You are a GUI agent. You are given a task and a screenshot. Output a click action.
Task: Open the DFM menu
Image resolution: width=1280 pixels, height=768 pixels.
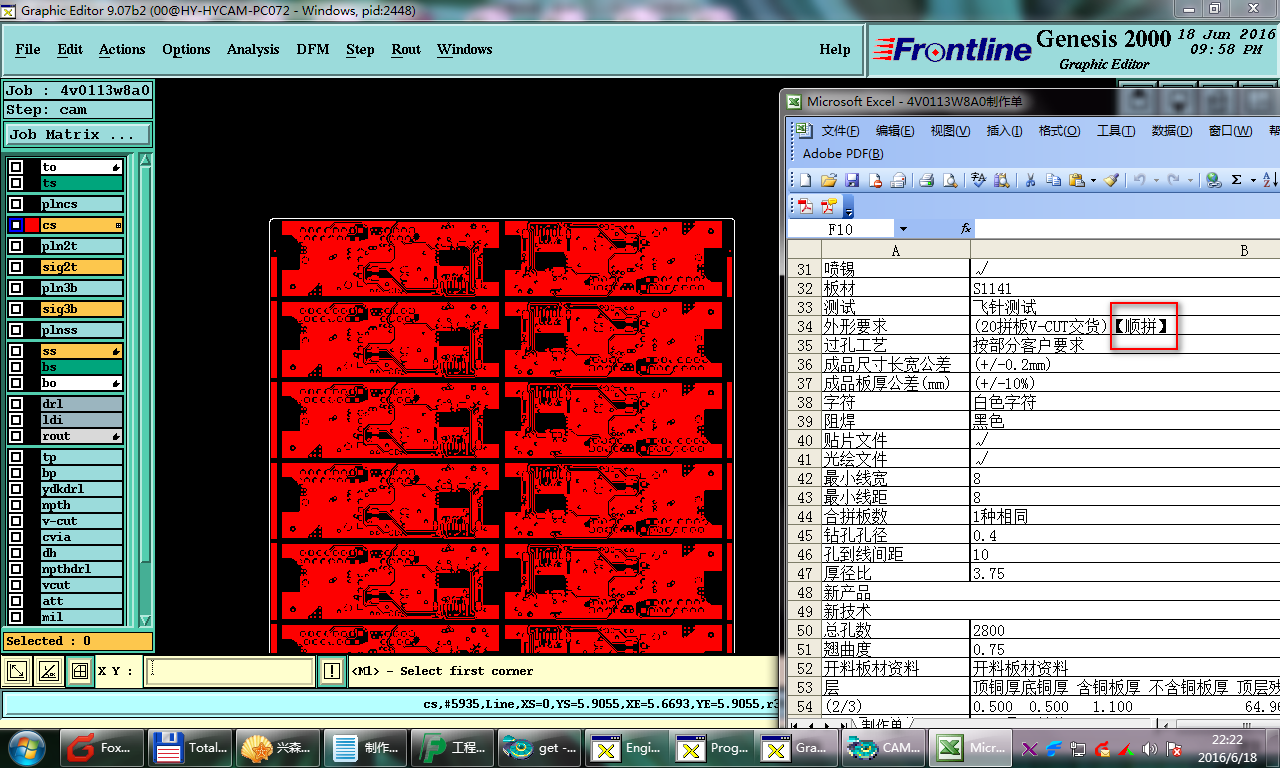click(x=313, y=49)
